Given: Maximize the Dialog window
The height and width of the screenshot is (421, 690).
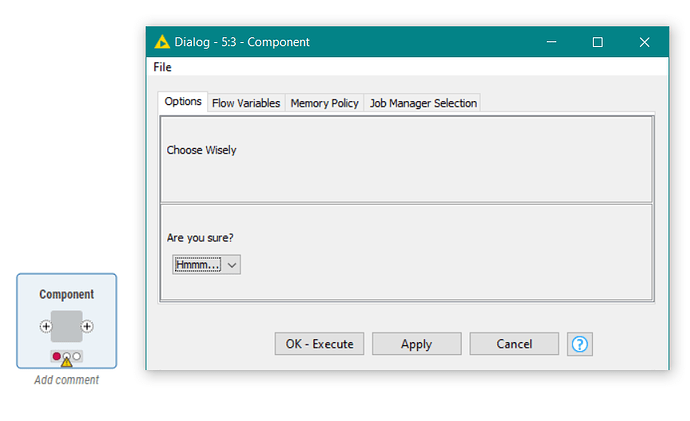Looking at the screenshot, I should click(597, 42).
